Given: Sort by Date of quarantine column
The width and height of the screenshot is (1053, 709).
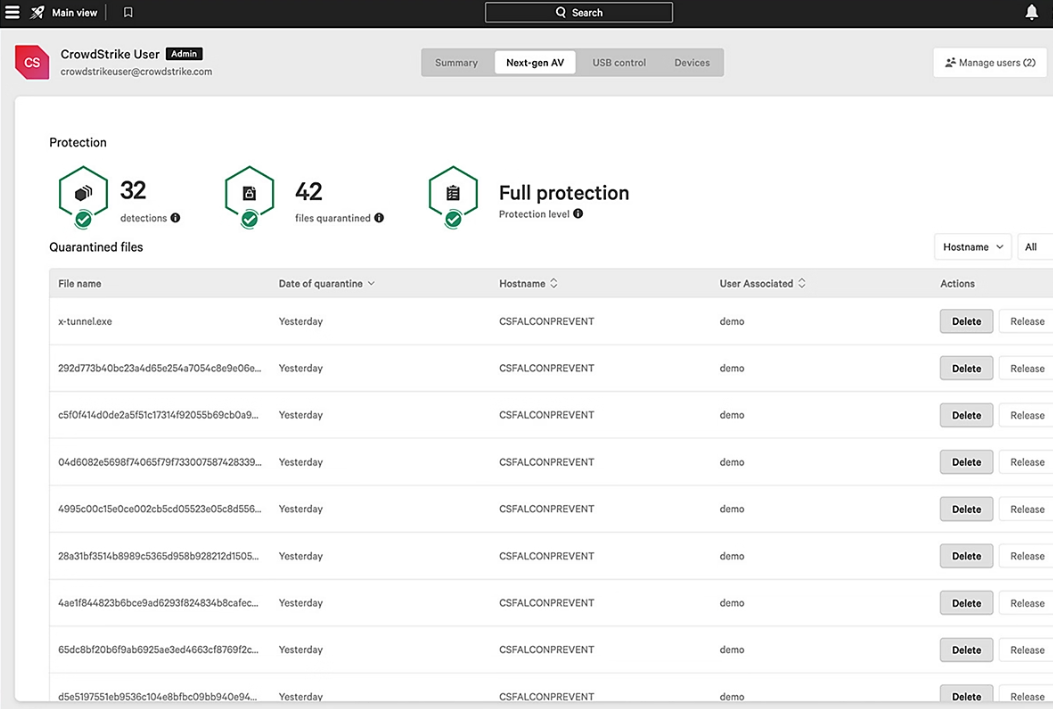Looking at the screenshot, I should [x=327, y=284].
